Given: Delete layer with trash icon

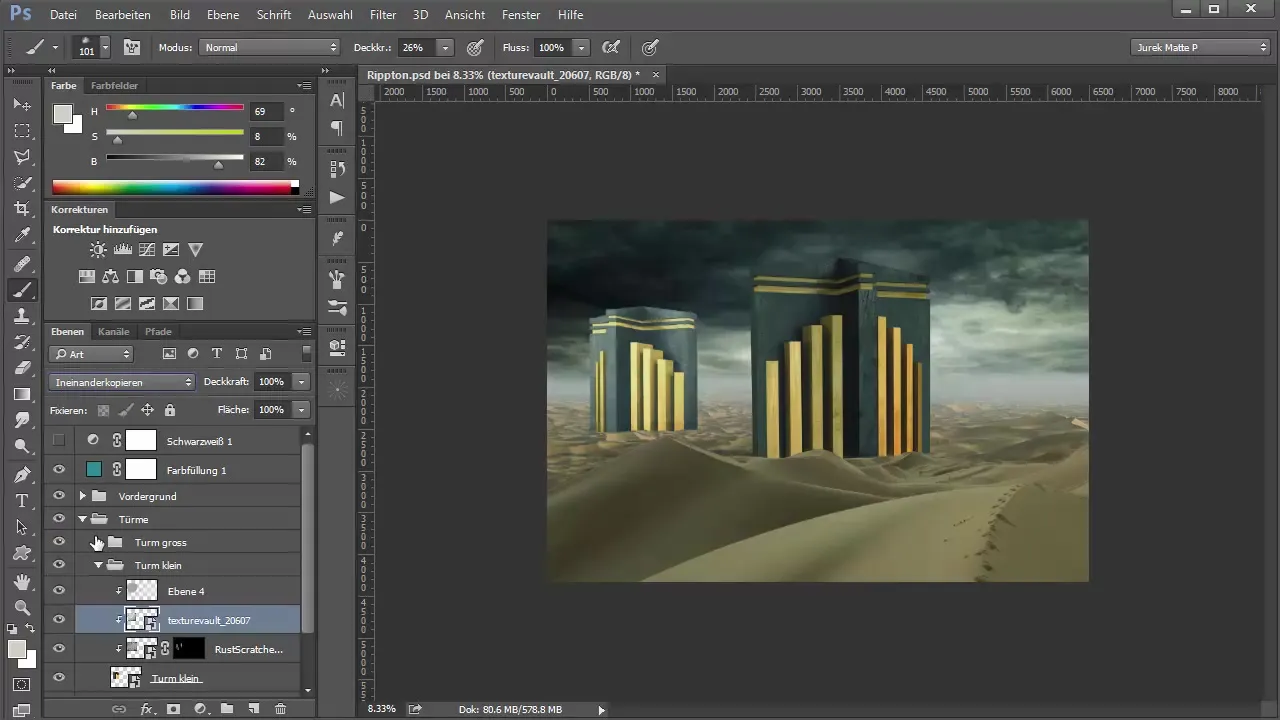Looking at the screenshot, I should click(280, 708).
